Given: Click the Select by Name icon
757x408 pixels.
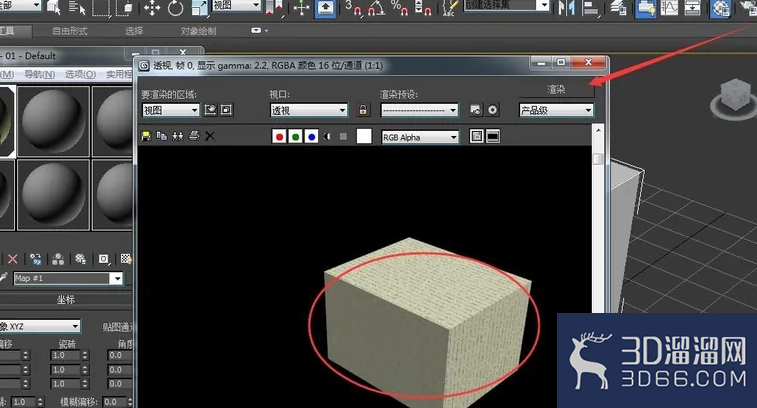Looking at the screenshot, I should pyautogui.click(x=78, y=8).
